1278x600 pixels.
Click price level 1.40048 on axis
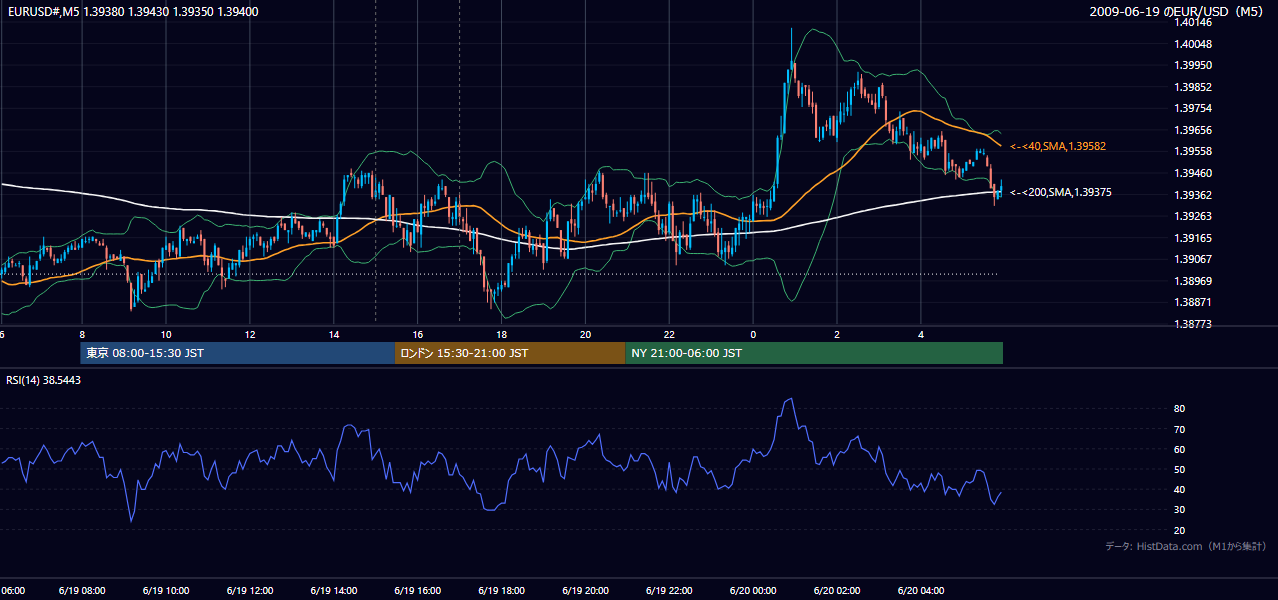1194,44
